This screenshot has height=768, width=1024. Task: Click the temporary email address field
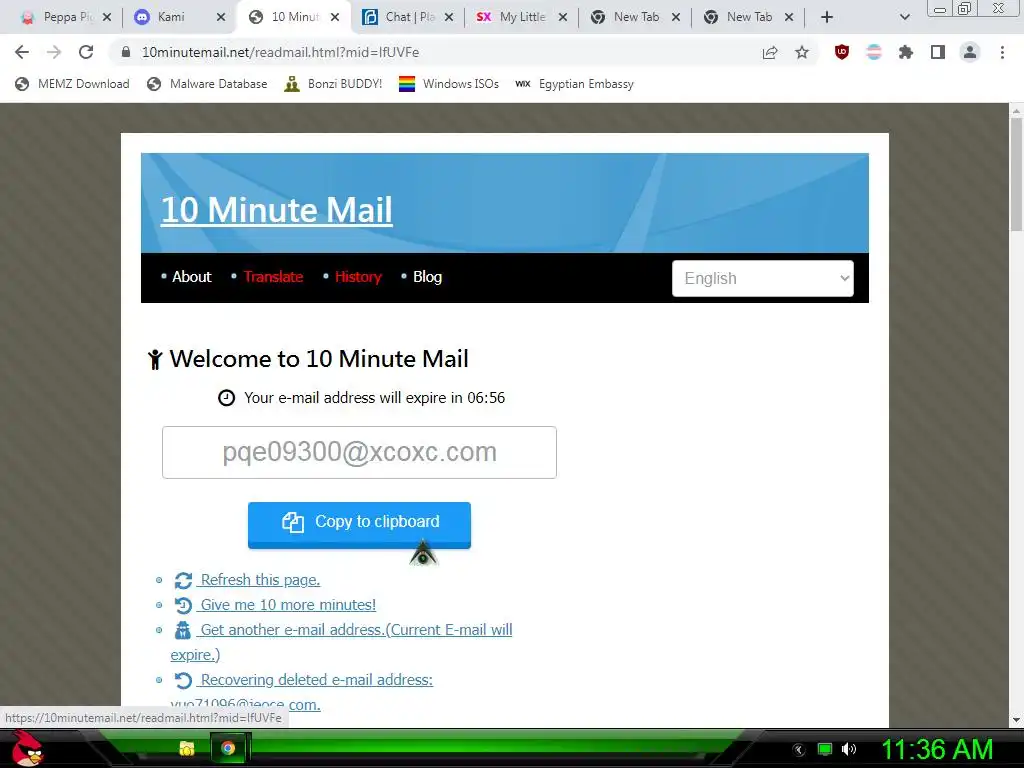359,453
